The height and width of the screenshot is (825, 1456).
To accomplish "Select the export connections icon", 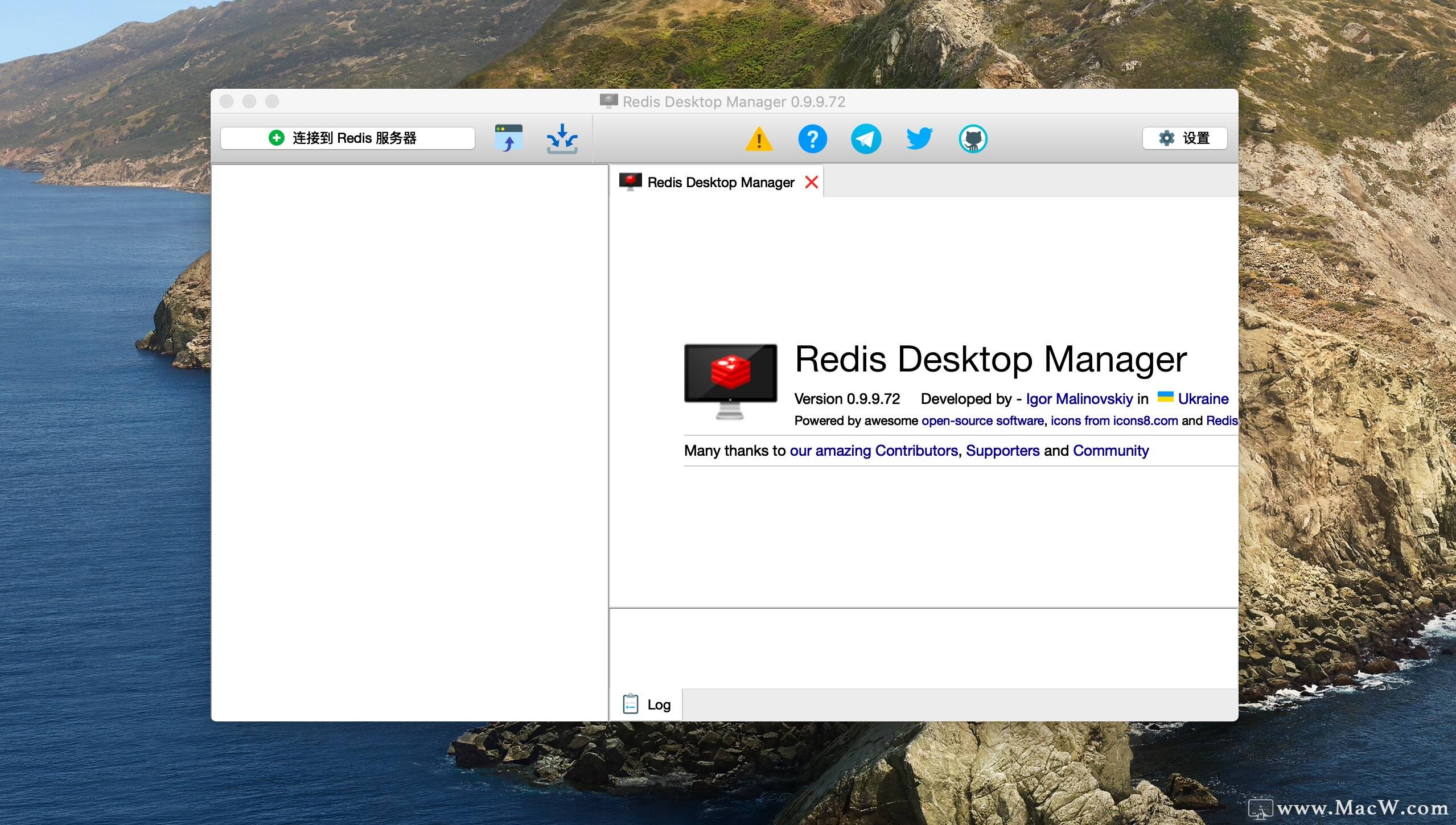I will click(508, 138).
